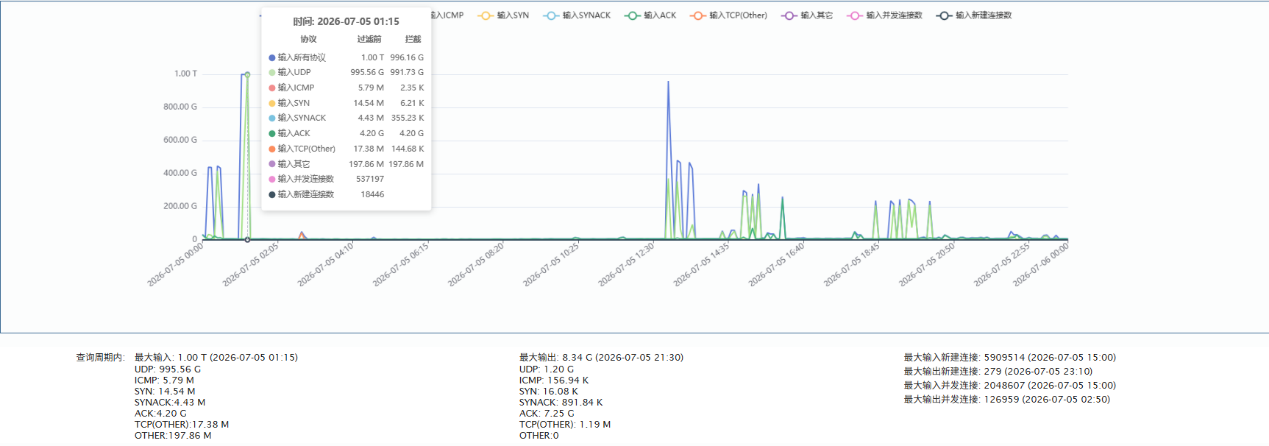
Task: Click the 过滤前 column header in the tooltip
Action: point(370,39)
